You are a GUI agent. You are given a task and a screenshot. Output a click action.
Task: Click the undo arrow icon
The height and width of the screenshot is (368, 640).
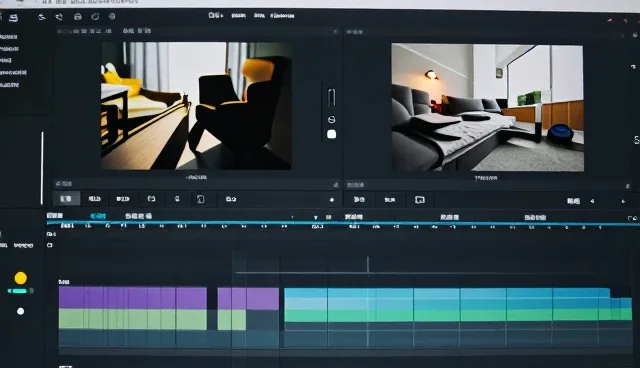pos(42,17)
